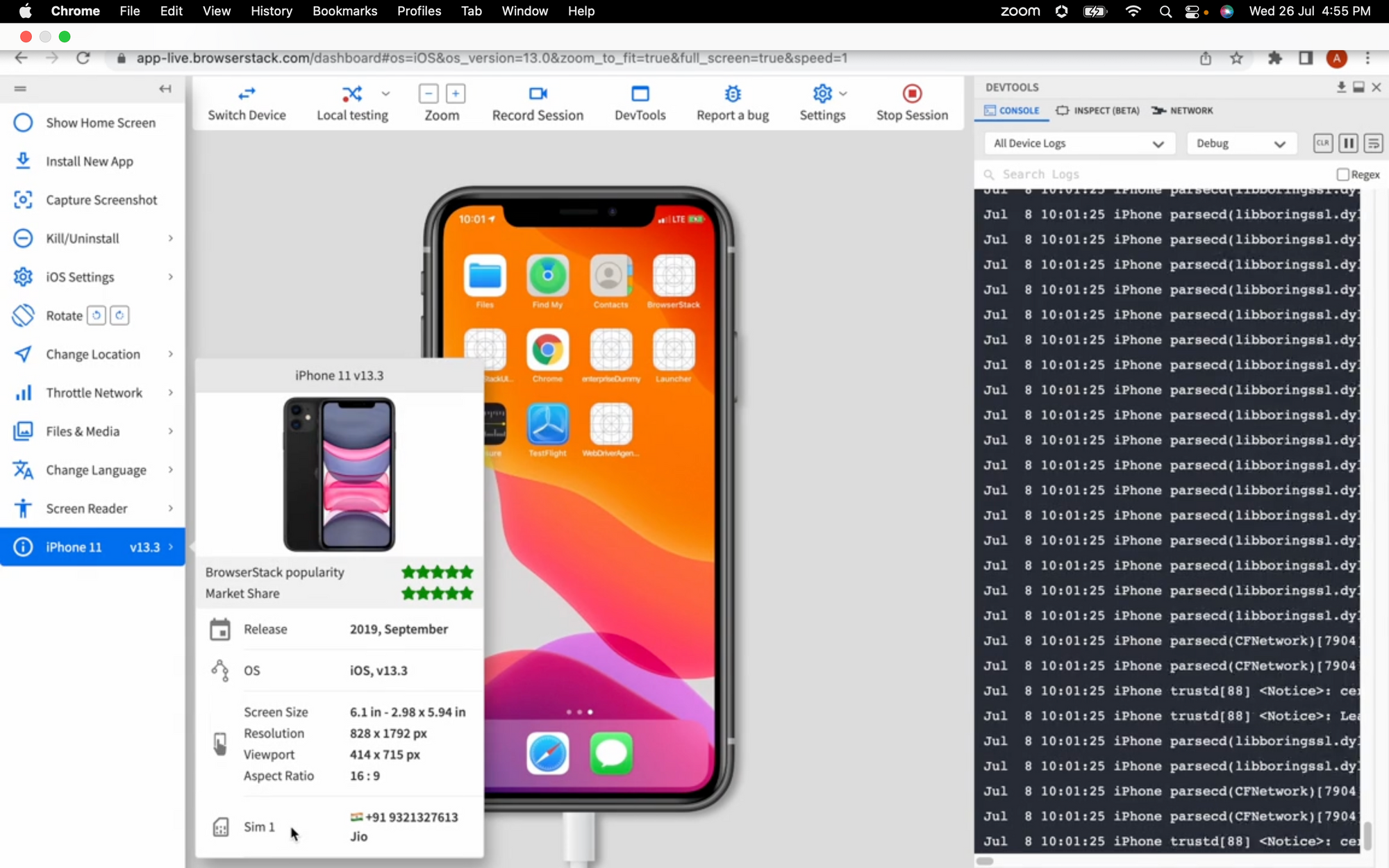Click Install New App
1389x868 pixels.
pos(90,161)
